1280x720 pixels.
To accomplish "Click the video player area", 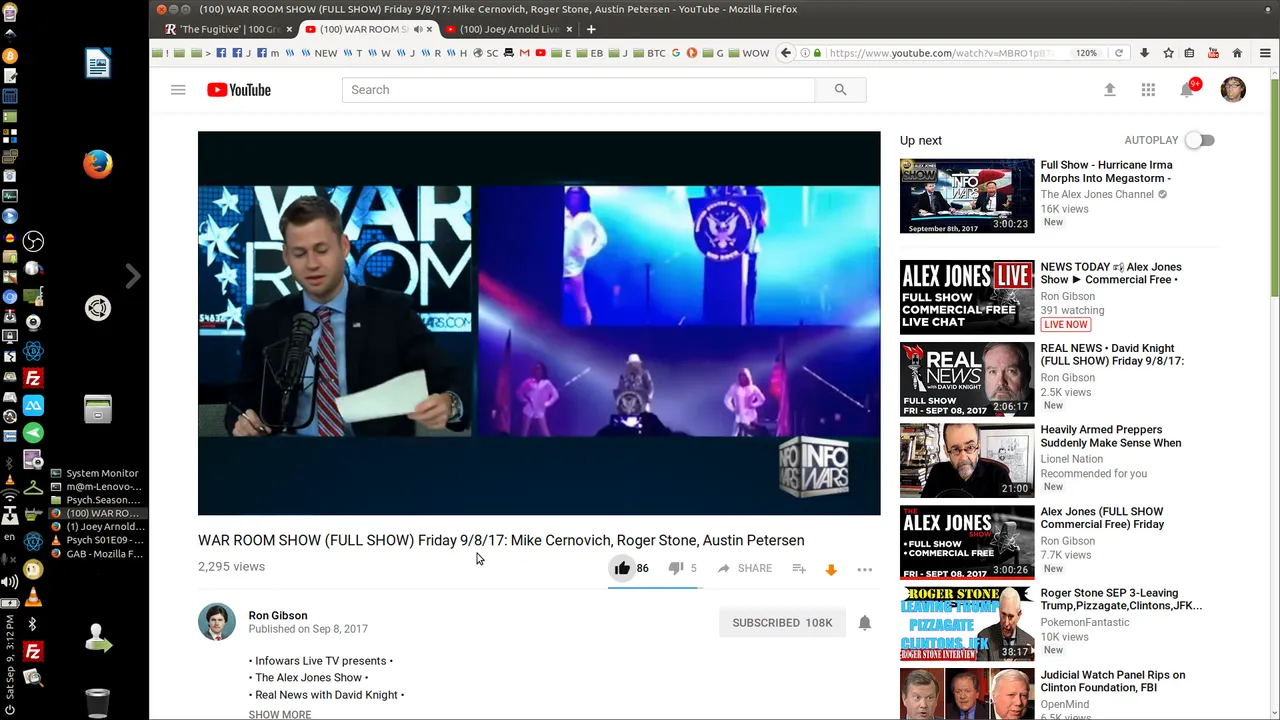I will point(539,323).
